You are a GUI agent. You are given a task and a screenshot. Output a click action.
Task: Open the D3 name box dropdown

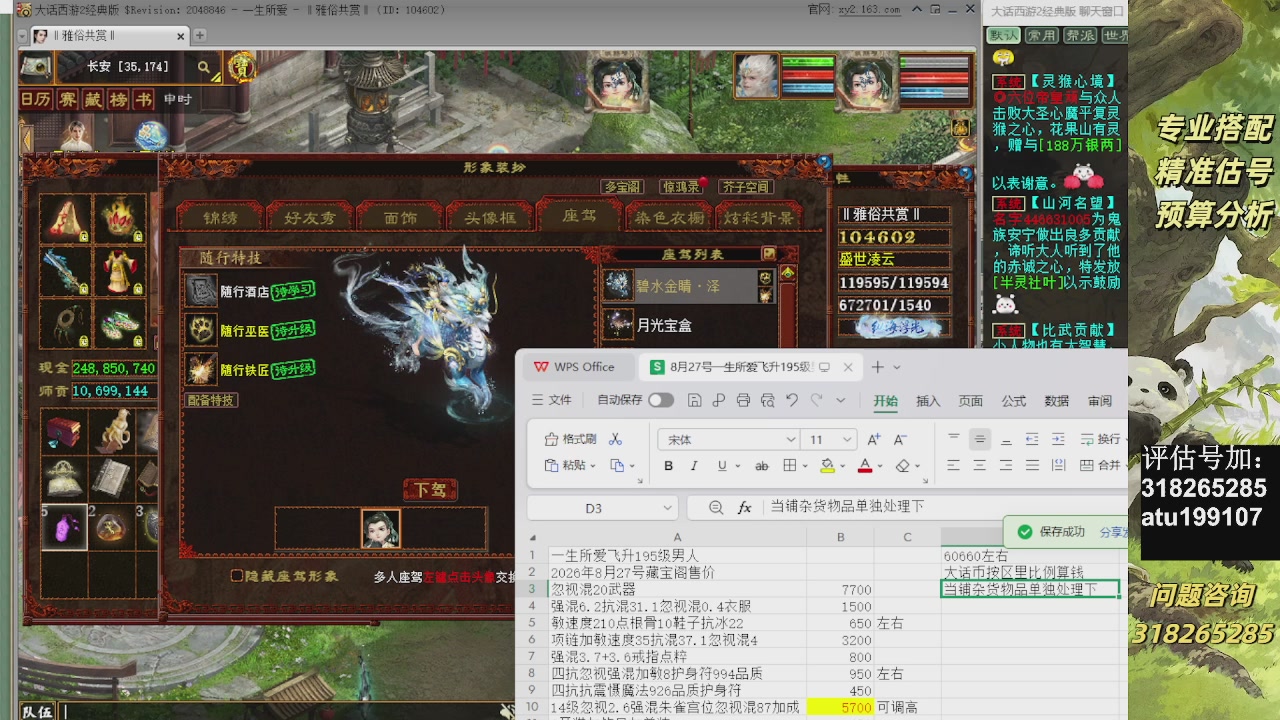pyautogui.click(x=667, y=508)
